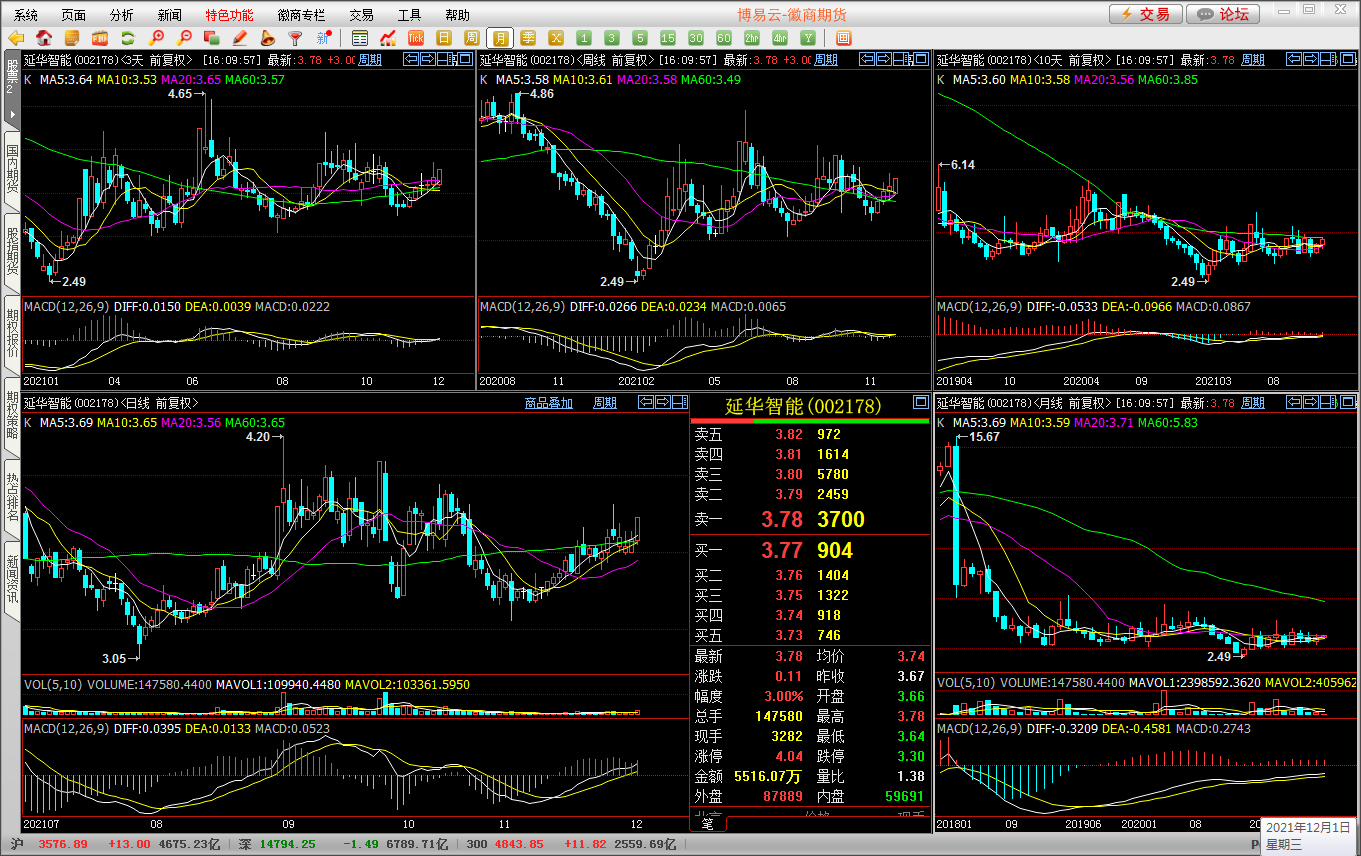Open the alert bell icon

click(268, 38)
